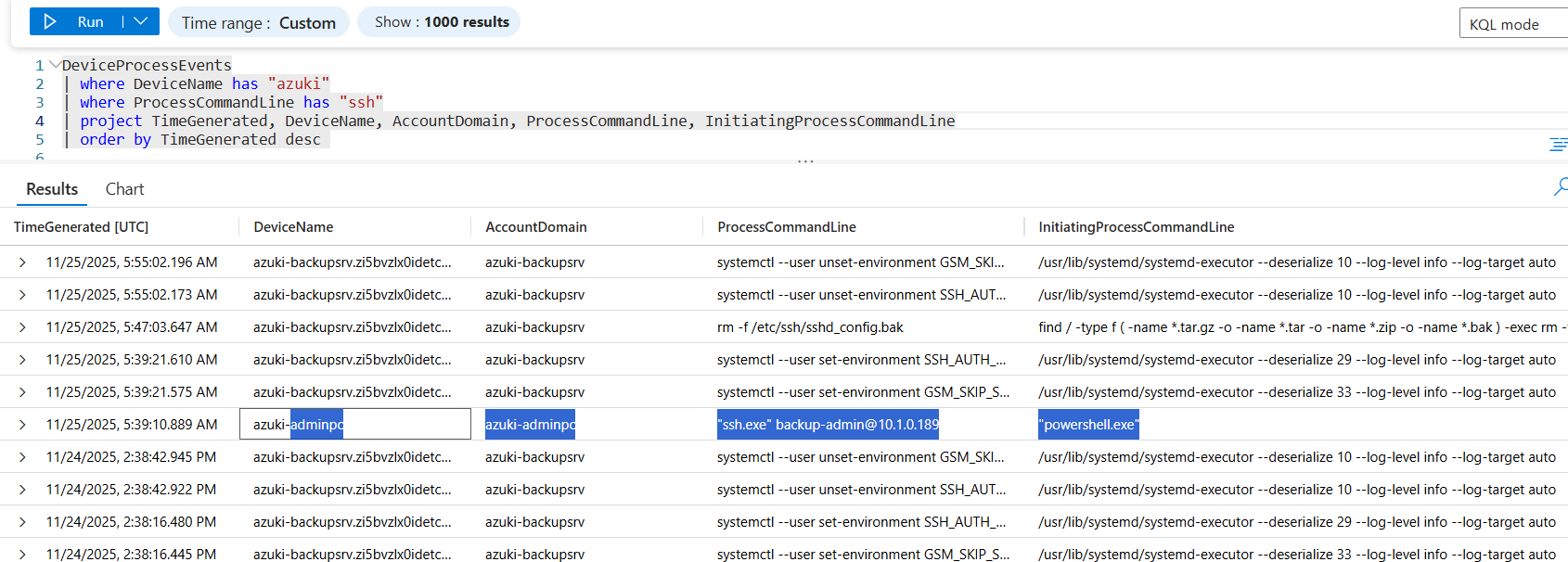Sort by InitiatingProcessCommandLine column header
Viewport: 1568px width, 562px height.
(x=1136, y=227)
